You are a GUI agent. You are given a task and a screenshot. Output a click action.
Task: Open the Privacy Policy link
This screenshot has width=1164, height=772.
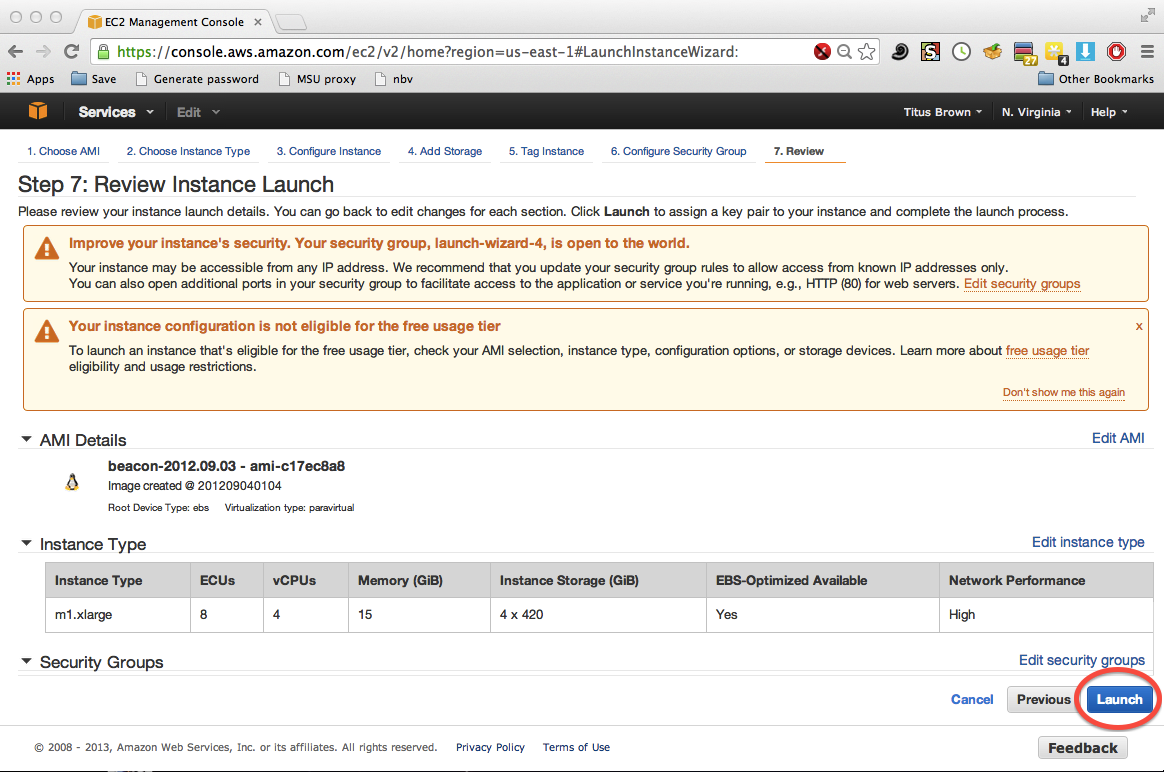(x=490, y=748)
